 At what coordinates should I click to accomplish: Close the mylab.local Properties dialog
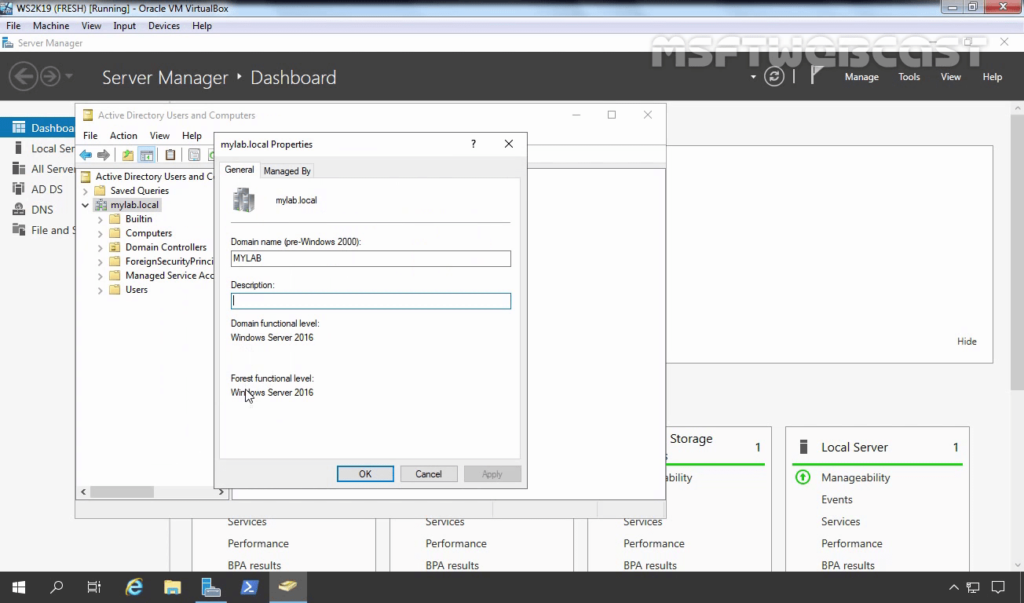point(509,144)
